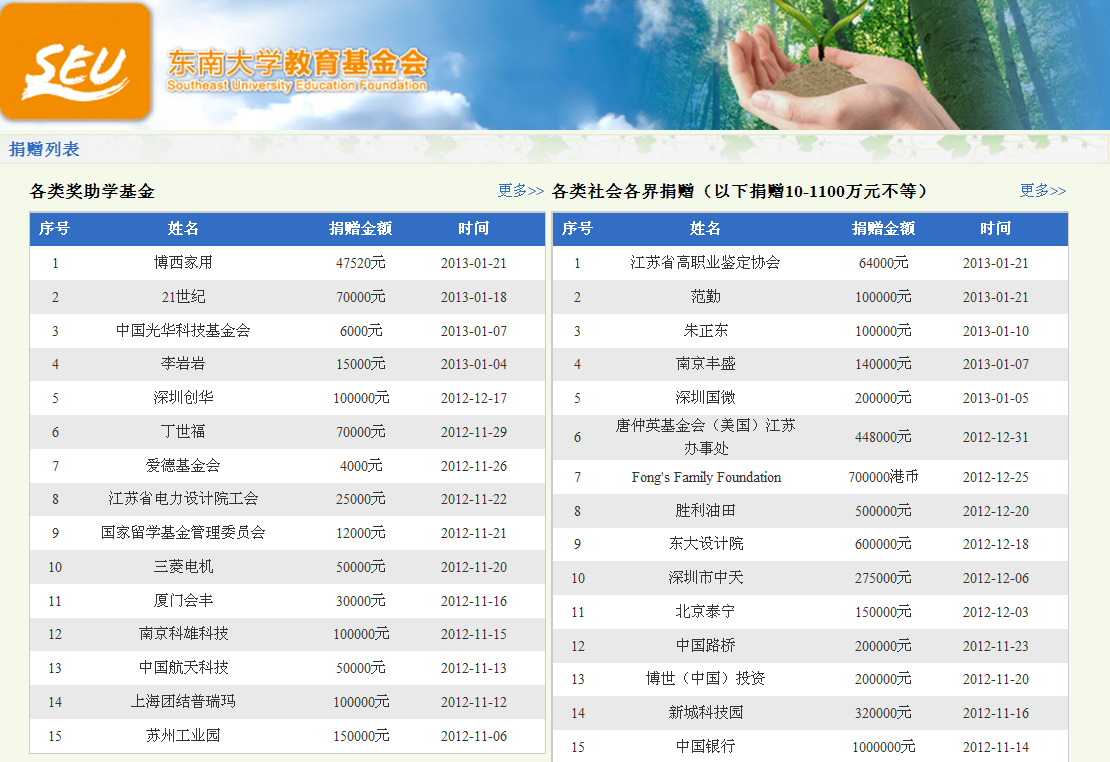Image resolution: width=1110 pixels, height=762 pixels.
Task: Click 序号 header in right table
Action: pos(577,229)
